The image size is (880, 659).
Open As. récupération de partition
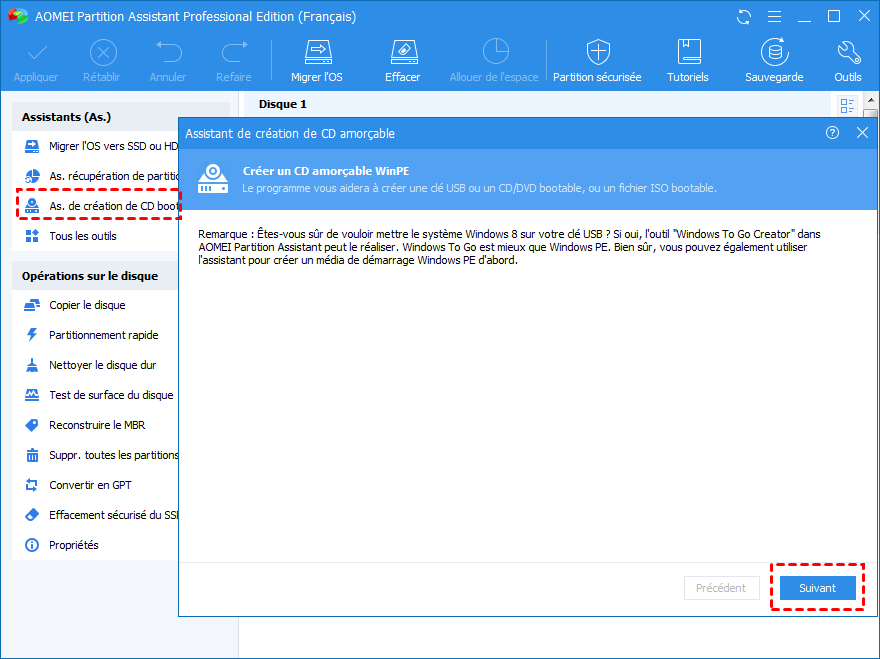101,176
